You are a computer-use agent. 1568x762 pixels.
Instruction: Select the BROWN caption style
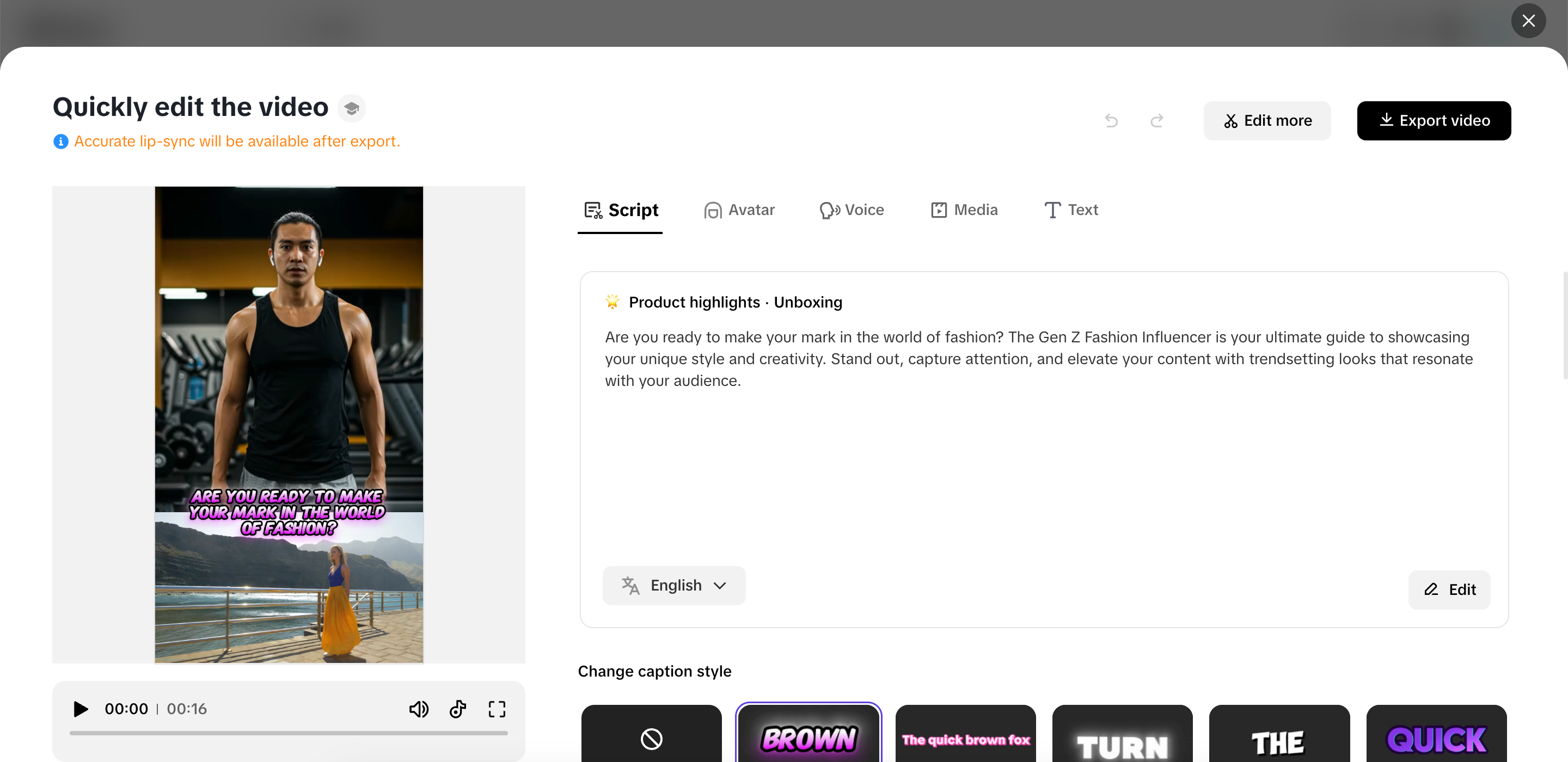pos(808,738)
